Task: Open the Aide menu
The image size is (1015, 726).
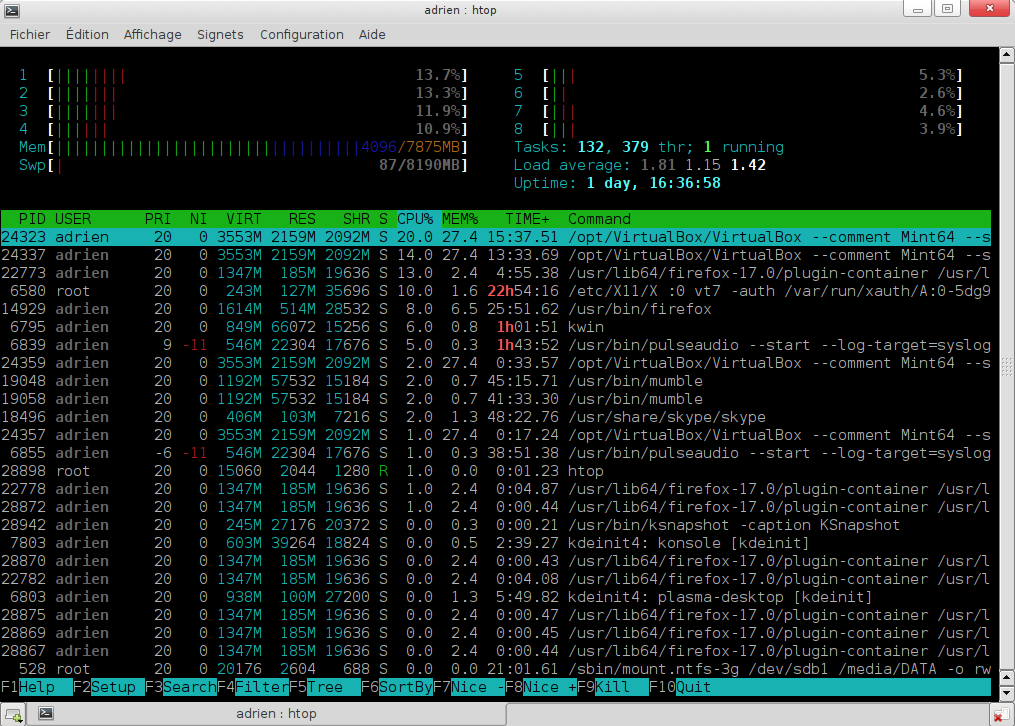Action: (372, 34)
